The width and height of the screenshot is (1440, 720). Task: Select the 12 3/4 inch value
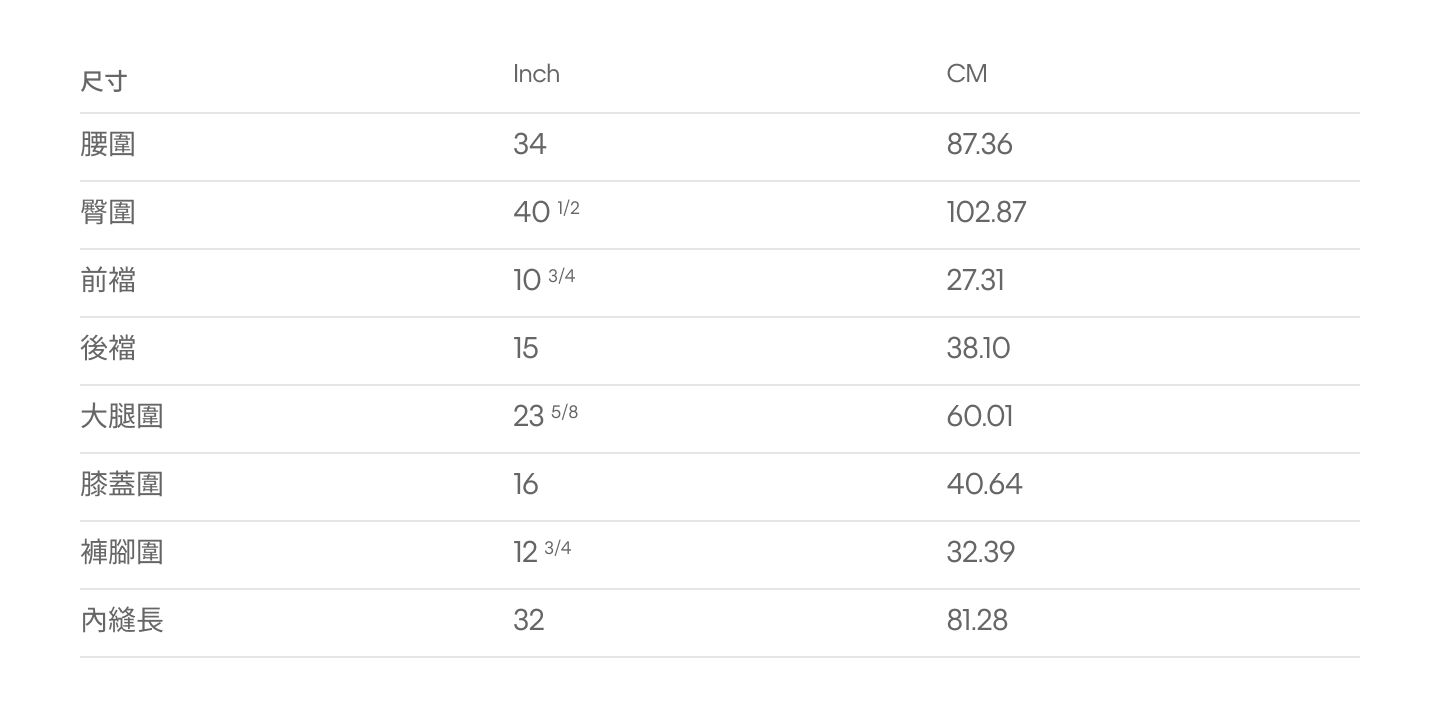[542, 552]
